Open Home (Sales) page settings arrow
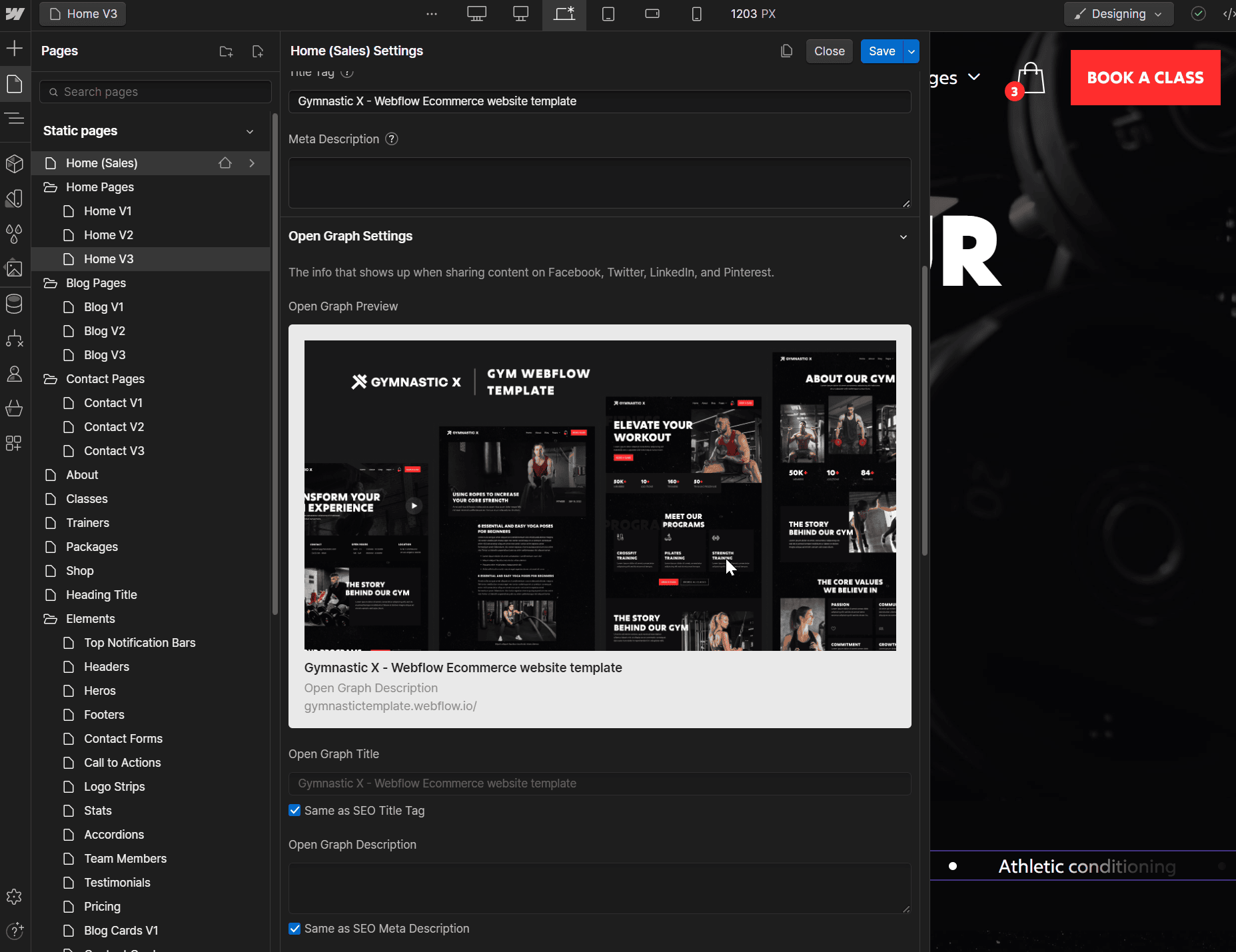 click(x=252, y=163)
